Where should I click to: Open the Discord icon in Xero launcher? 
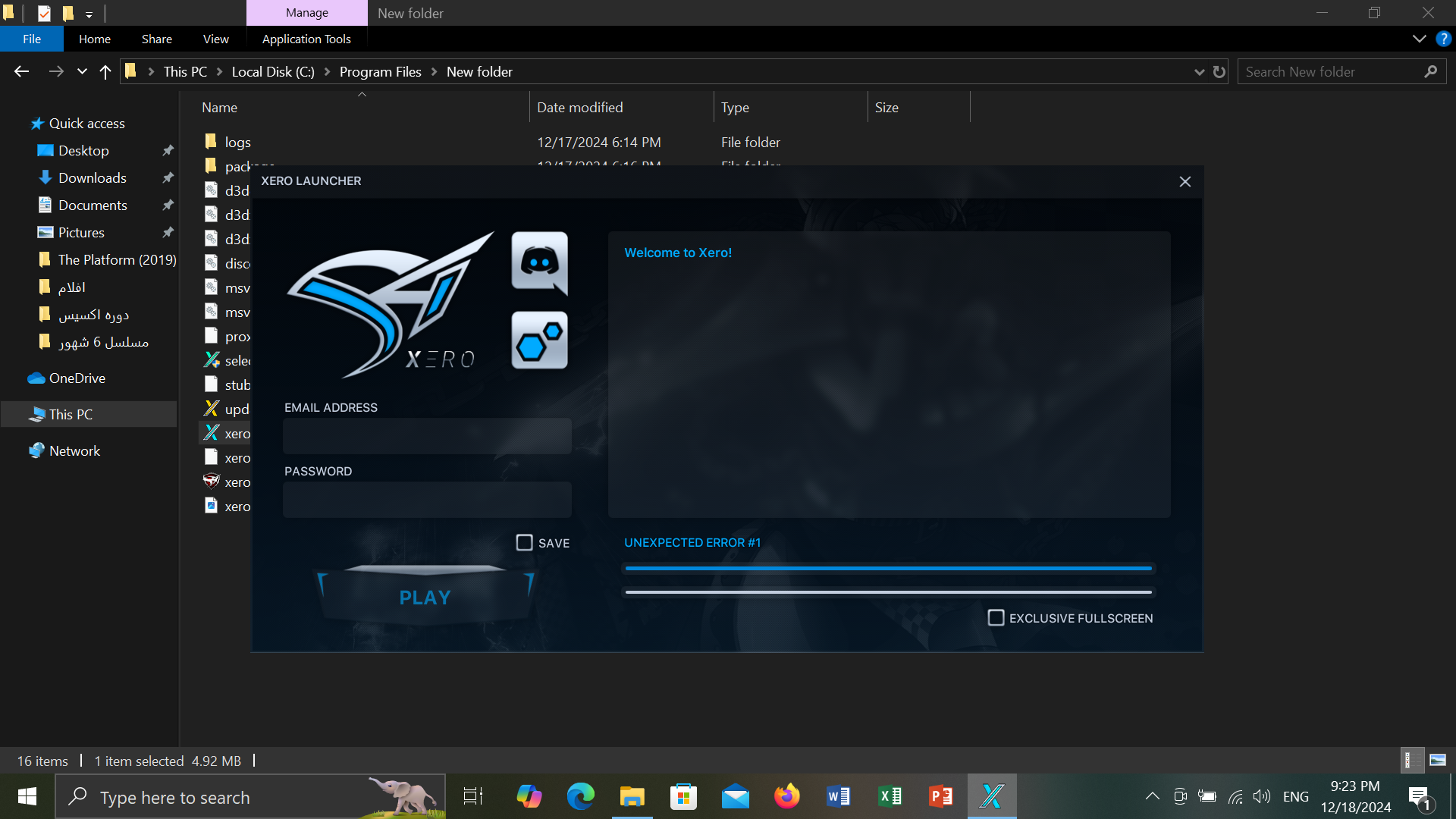click(x=539, y=262)
